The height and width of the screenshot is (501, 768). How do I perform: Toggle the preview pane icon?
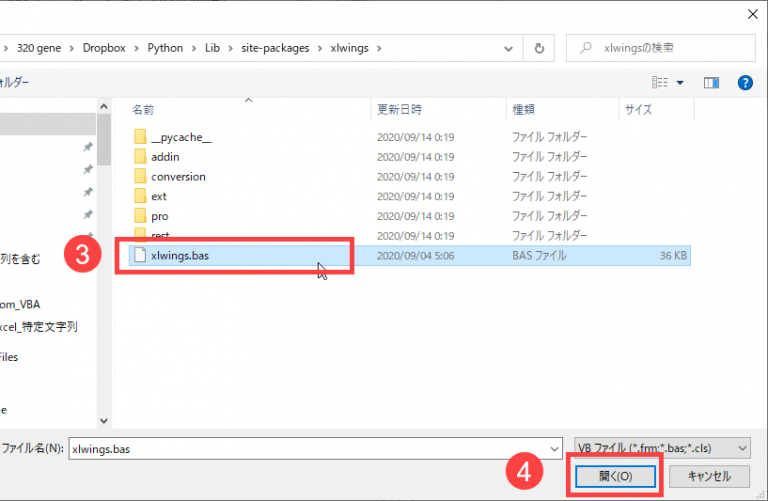point(711,83)
